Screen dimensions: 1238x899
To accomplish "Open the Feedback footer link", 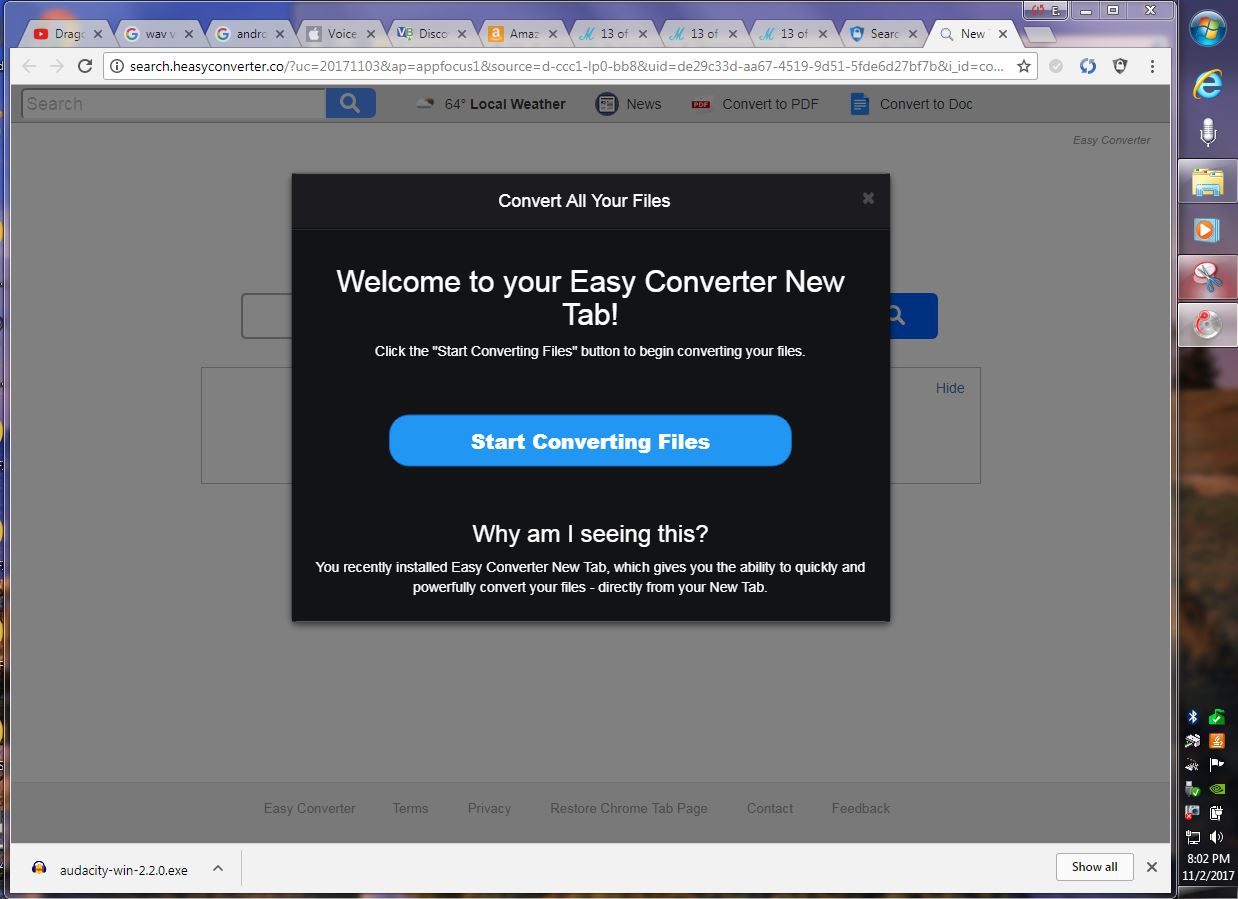I will point(861,808).
